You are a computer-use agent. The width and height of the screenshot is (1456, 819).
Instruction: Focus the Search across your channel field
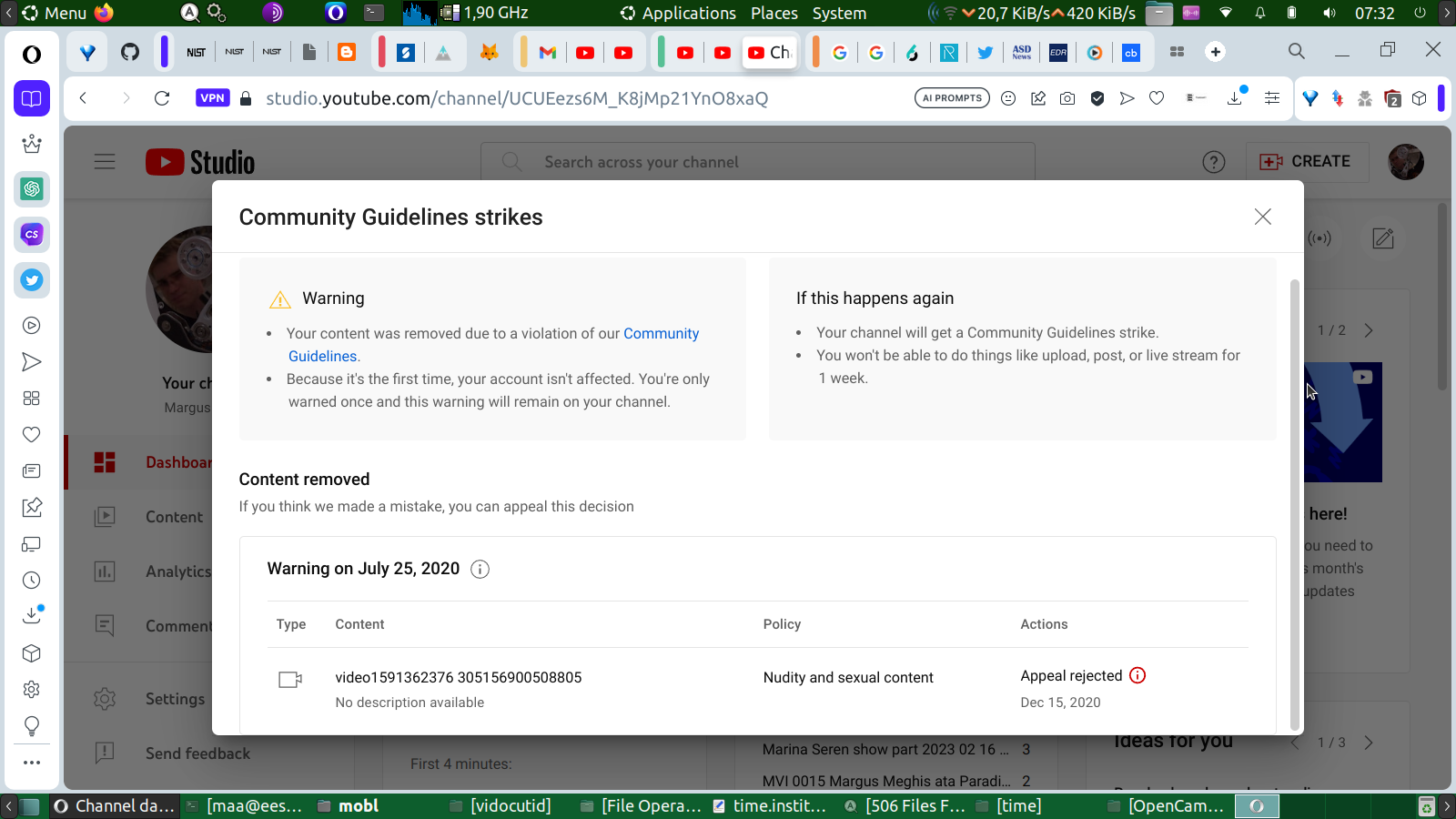(x=758, y=162)
